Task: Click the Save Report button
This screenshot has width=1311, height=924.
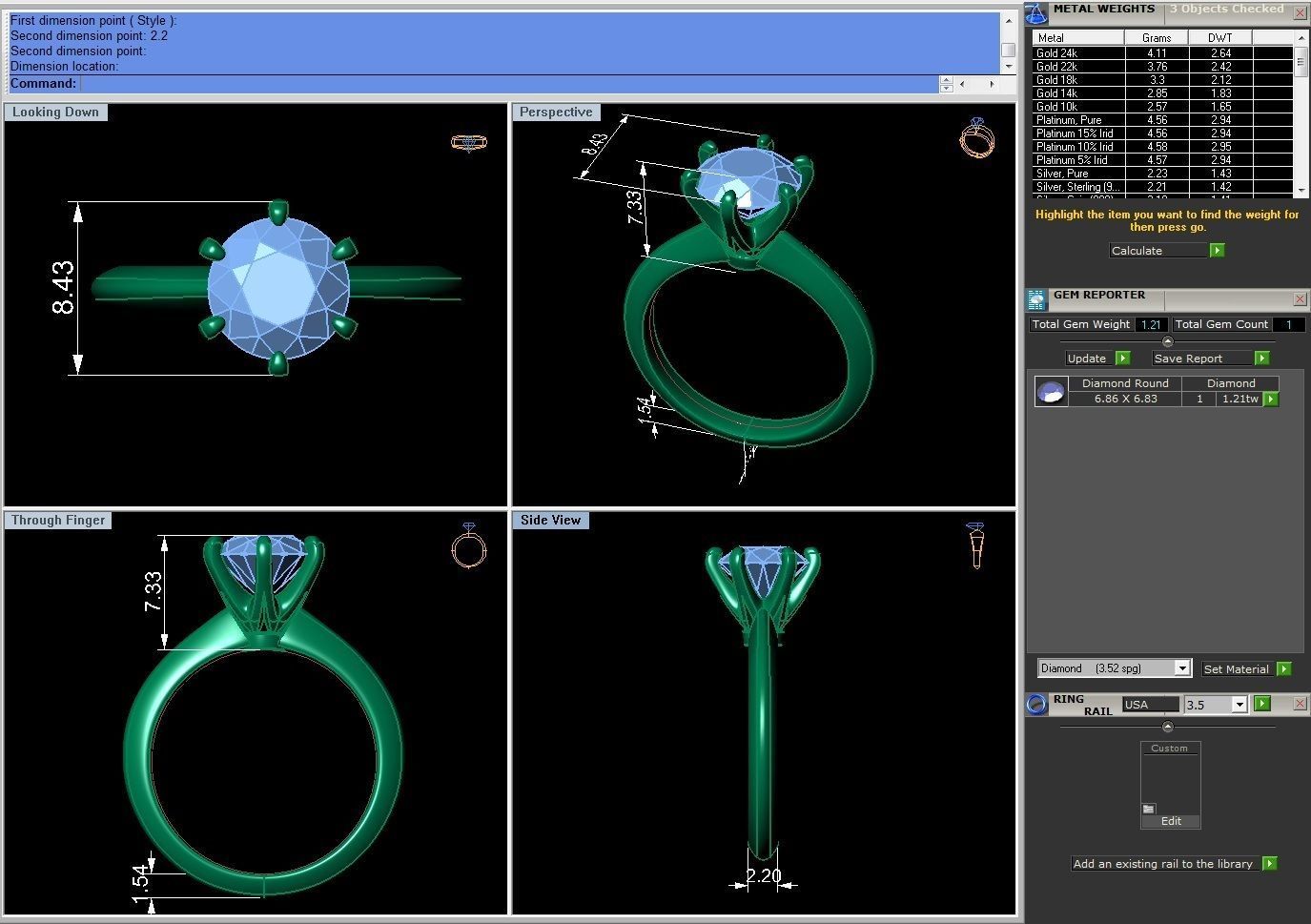Action: [1202, 359]
